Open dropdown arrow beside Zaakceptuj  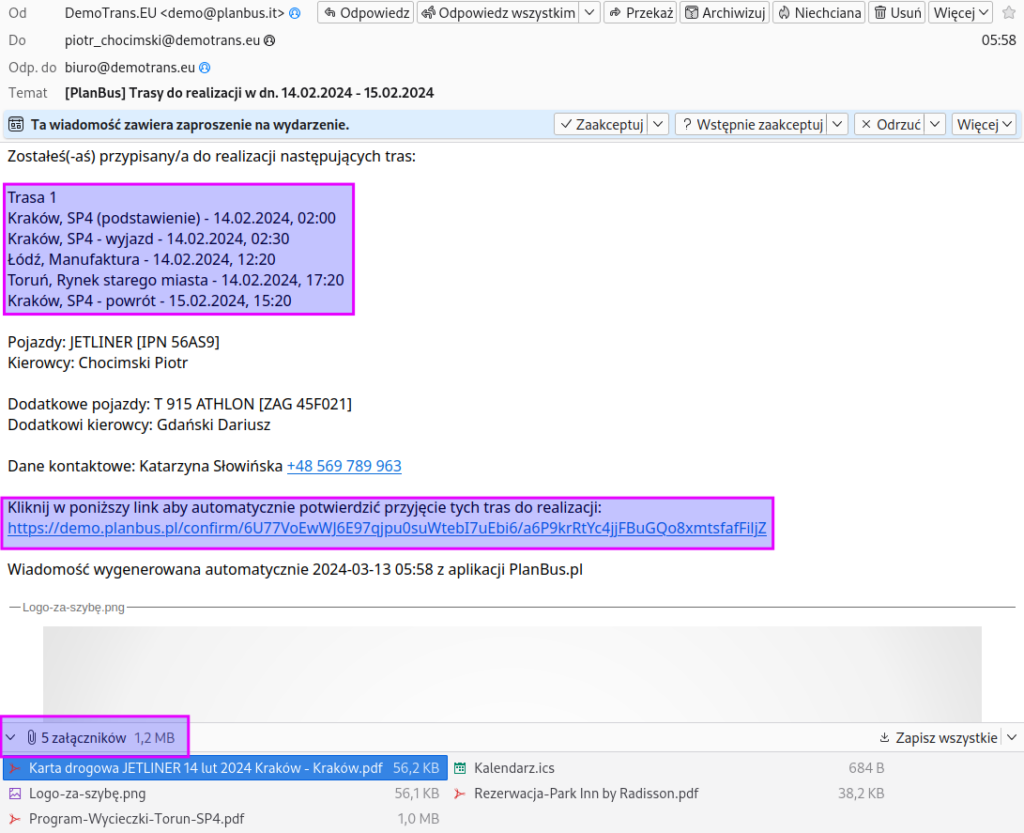click(x=658, y=125)
